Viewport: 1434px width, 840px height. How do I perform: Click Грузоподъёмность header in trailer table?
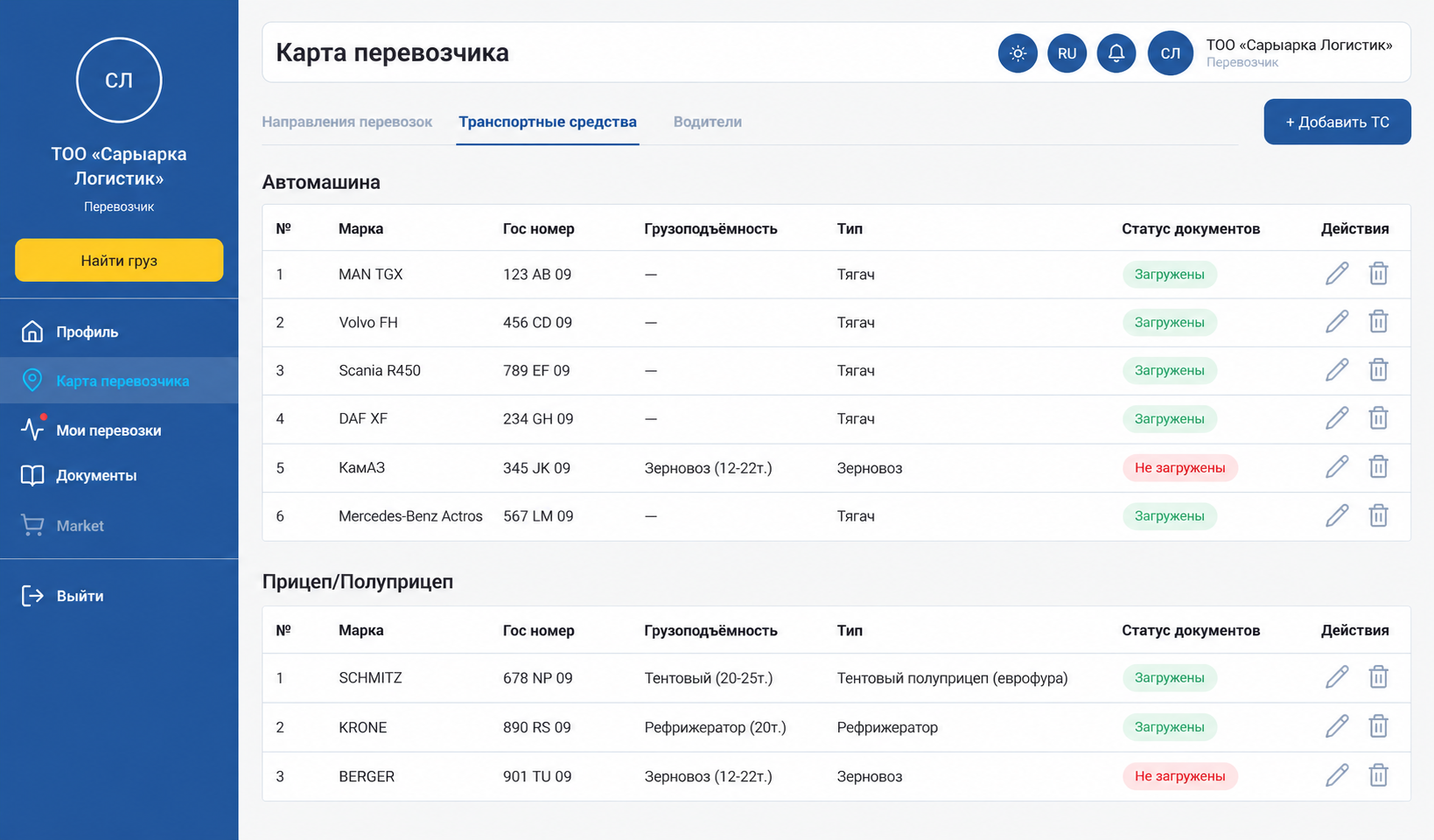pos(710,630)
